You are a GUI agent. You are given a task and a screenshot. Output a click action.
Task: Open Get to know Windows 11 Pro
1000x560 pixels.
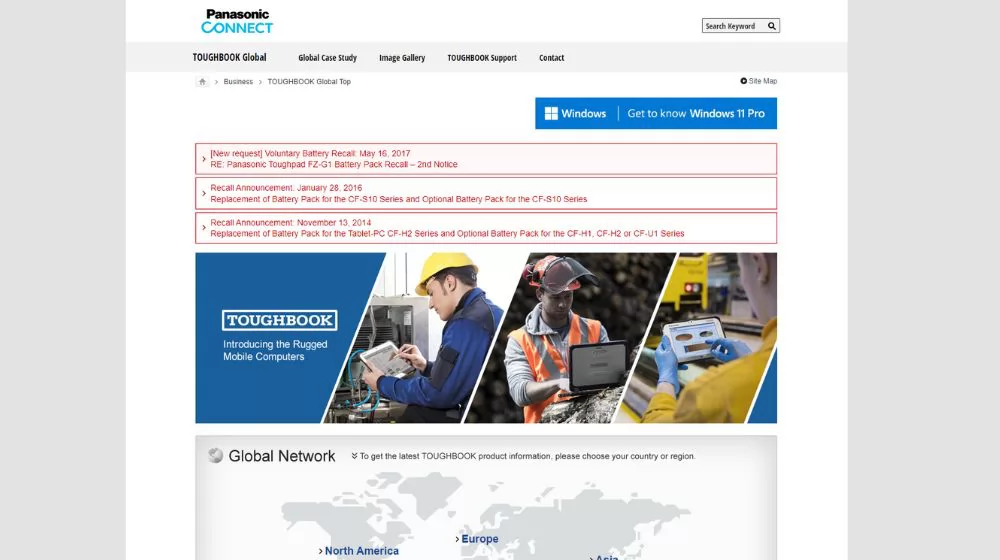click(x=696, y=114)
